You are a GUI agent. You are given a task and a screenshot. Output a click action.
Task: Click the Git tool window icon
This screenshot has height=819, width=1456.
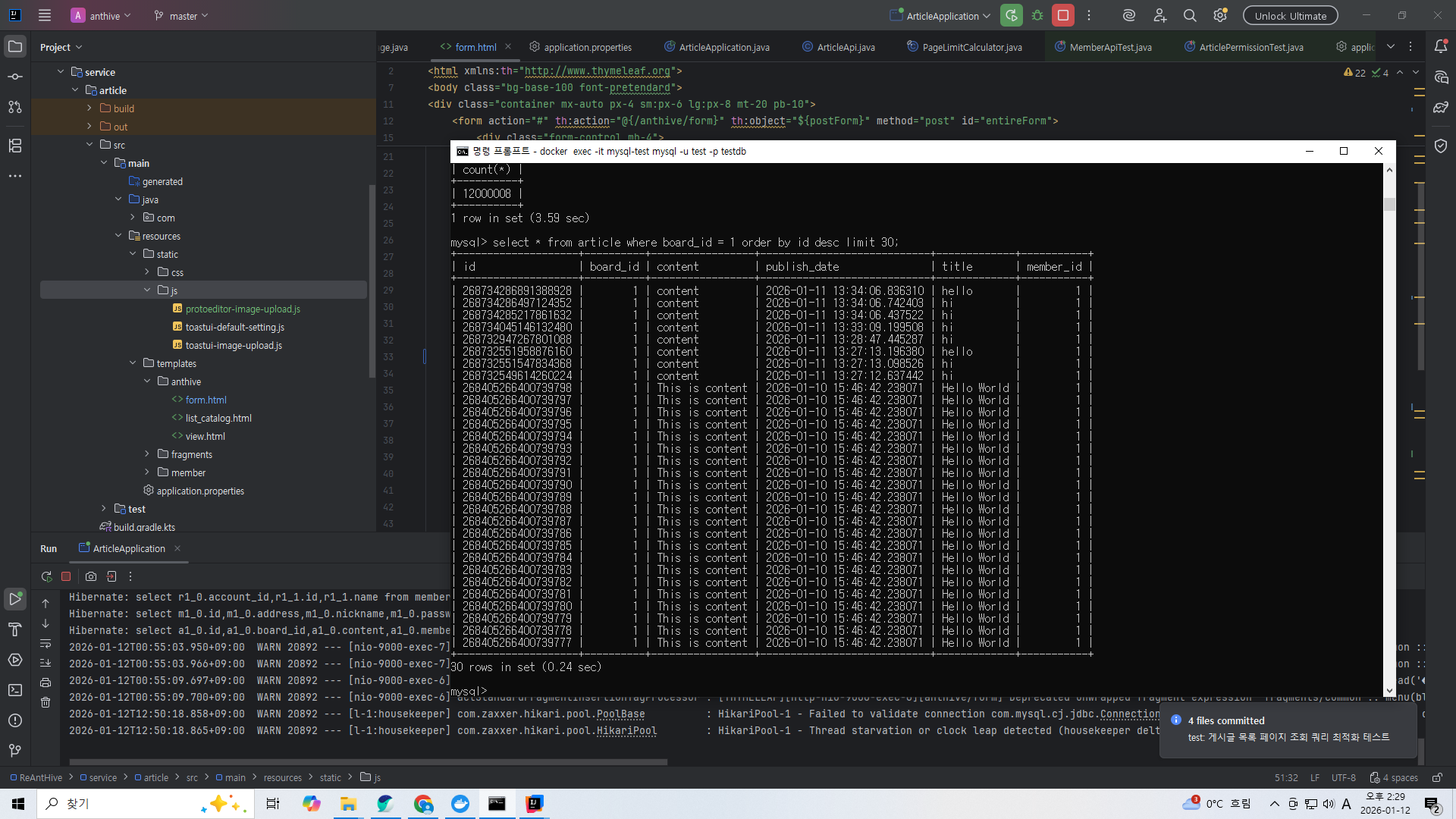15,751
